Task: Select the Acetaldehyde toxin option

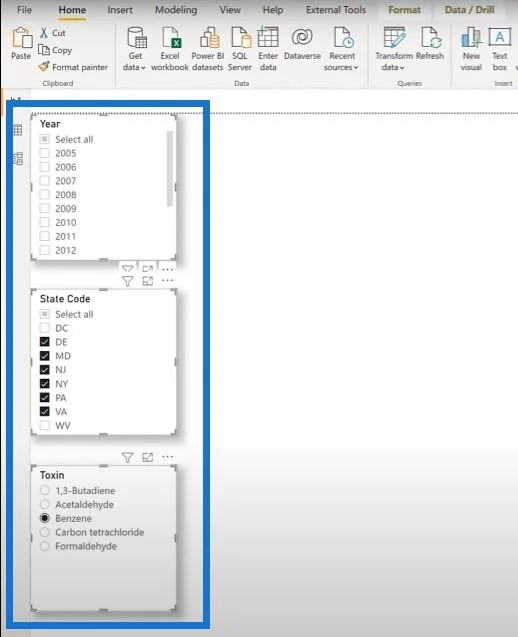Action: click(45, 505)
